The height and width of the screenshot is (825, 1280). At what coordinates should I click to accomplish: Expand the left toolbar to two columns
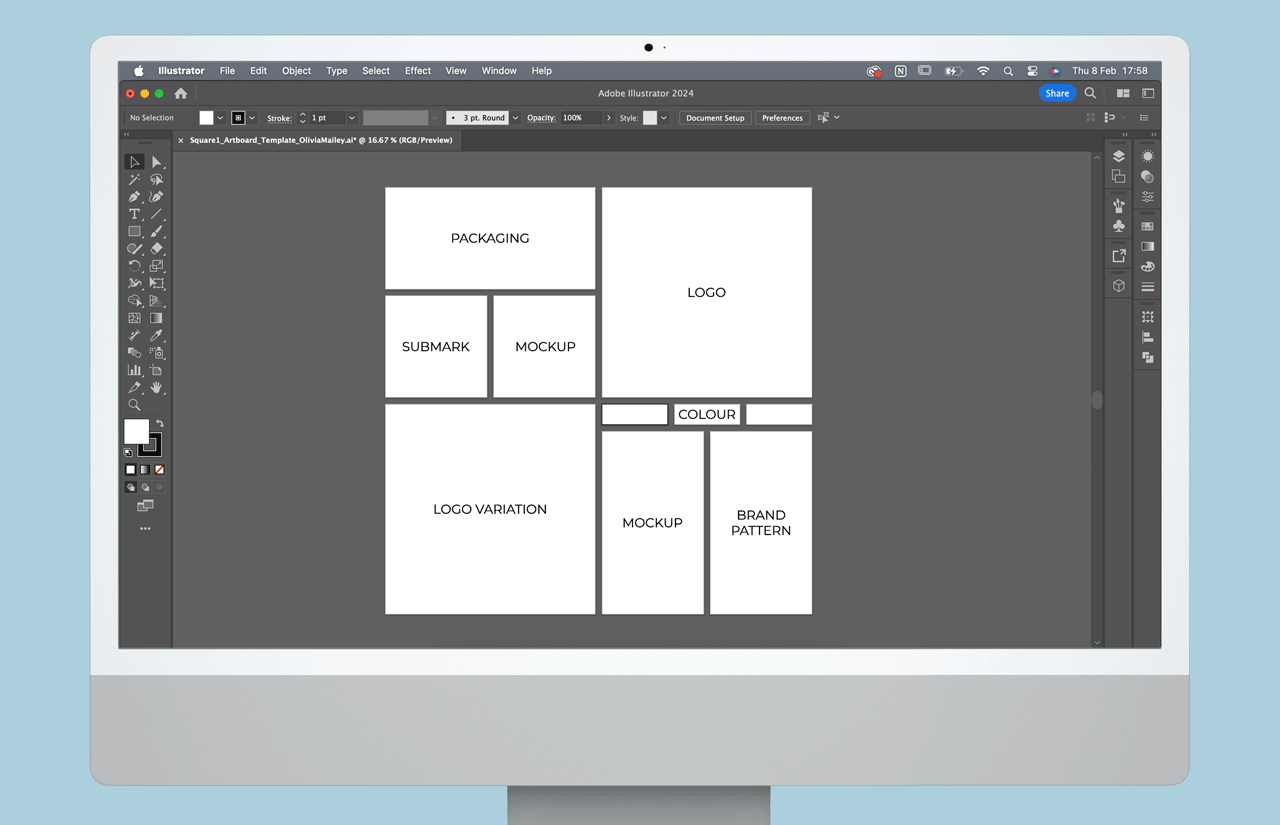click(x=127, y=134)
